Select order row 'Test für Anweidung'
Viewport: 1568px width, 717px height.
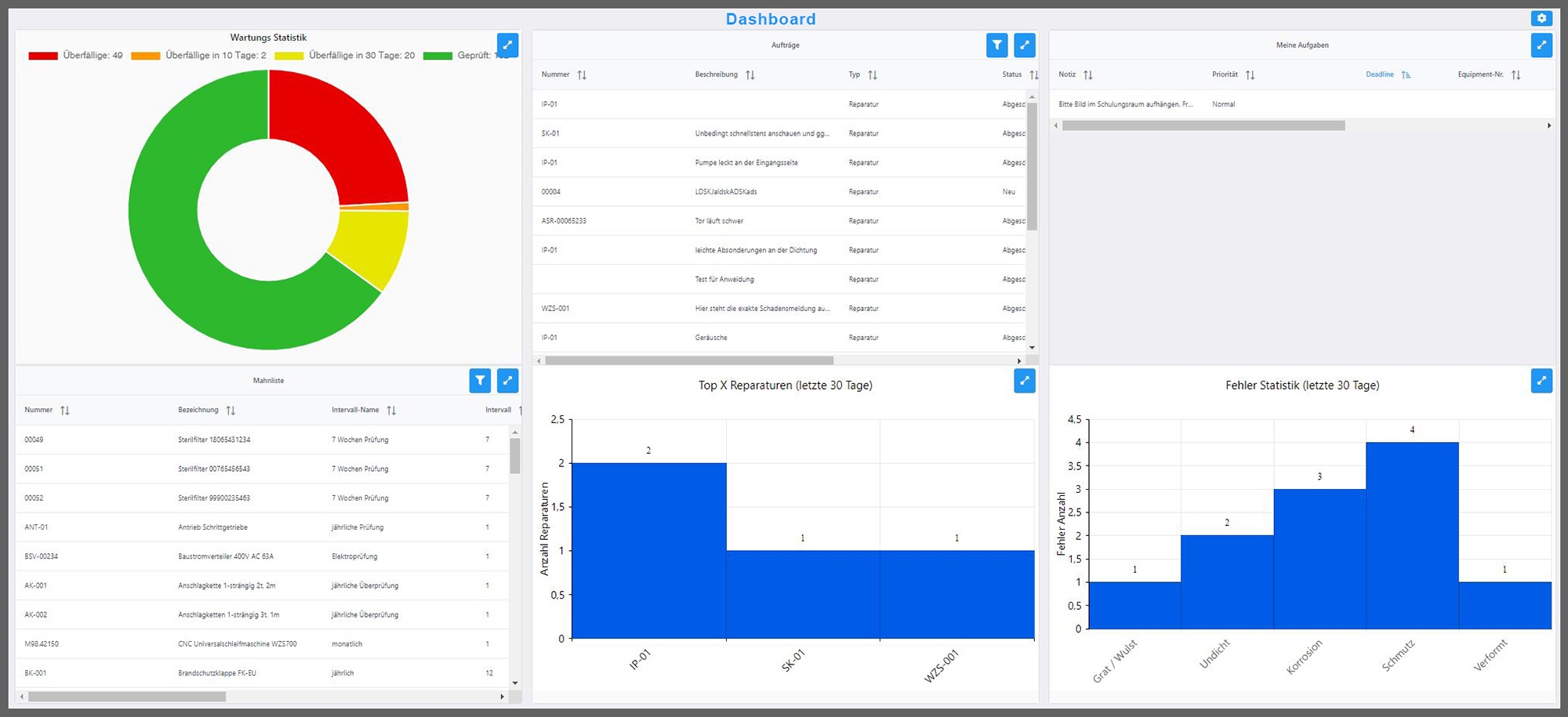point(779,279)
